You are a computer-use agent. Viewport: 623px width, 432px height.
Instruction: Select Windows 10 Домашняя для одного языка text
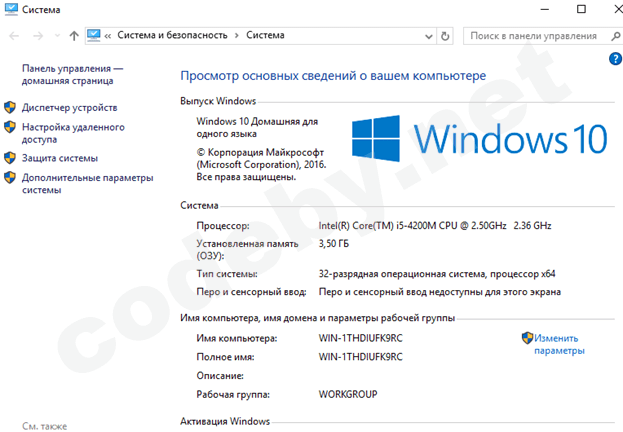[x=257, y=128]
